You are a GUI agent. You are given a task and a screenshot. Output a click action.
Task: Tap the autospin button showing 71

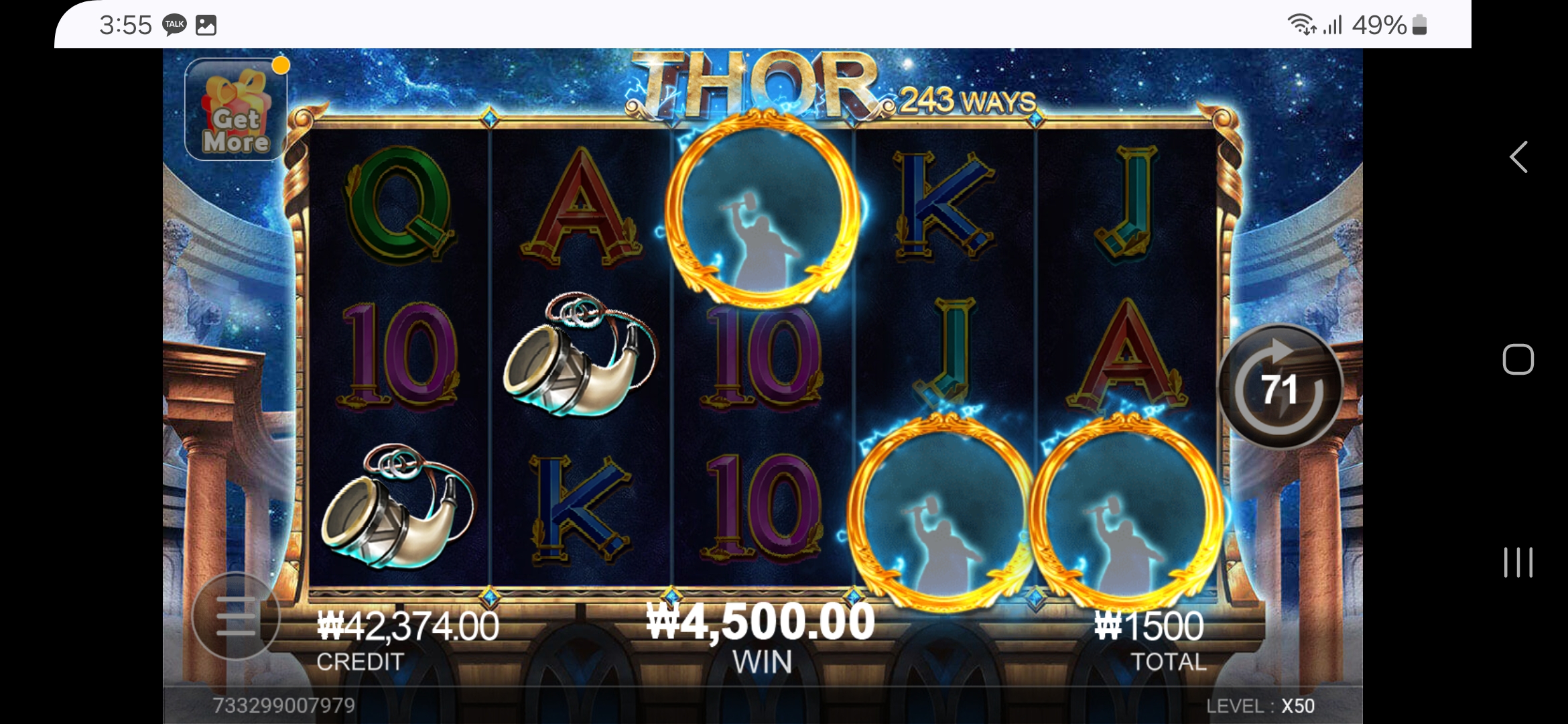click(1280, 387)
